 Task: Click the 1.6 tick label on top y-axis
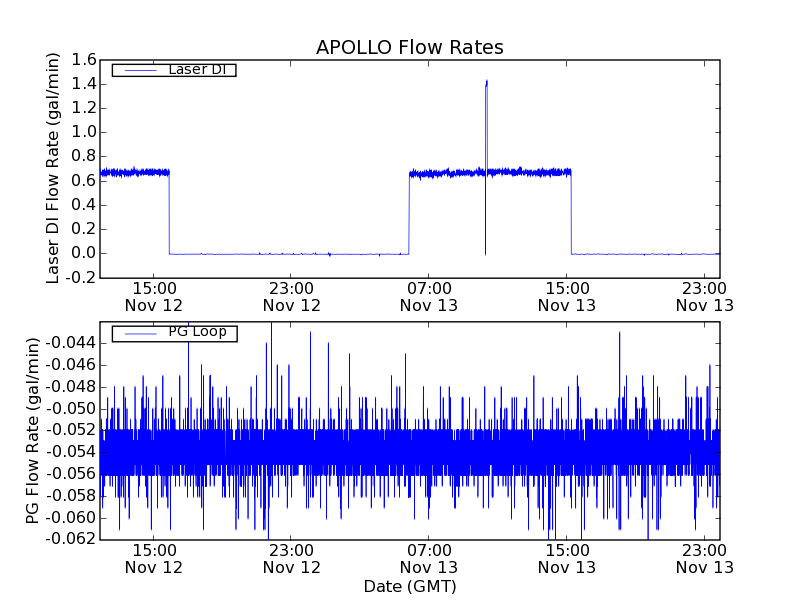tap(83, 60)
